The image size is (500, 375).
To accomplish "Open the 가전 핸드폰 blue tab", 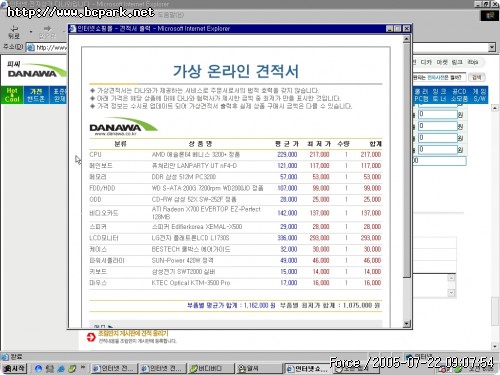I will coord(36,95).
